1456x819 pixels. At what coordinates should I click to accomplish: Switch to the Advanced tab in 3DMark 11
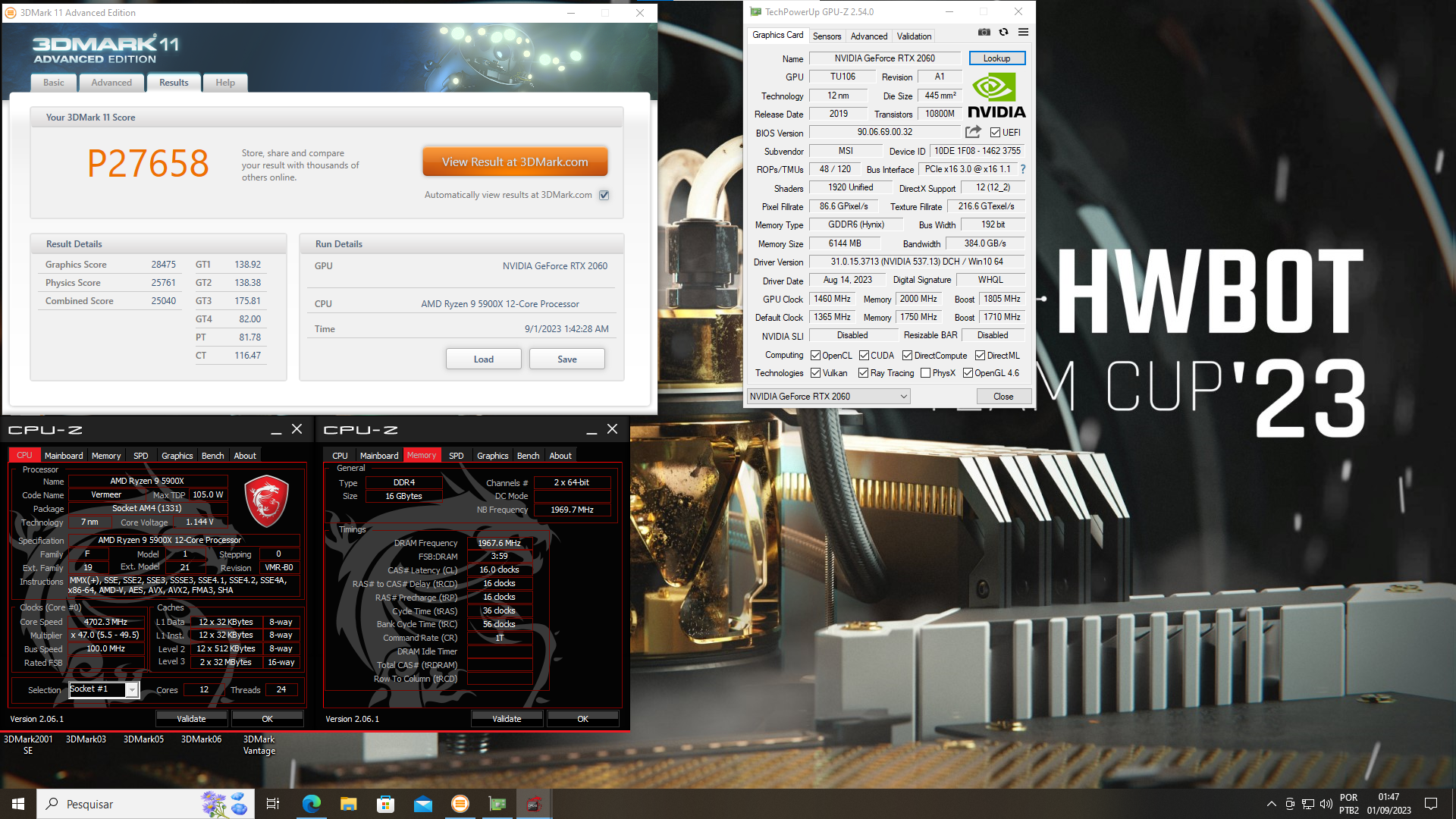(111, 83)
